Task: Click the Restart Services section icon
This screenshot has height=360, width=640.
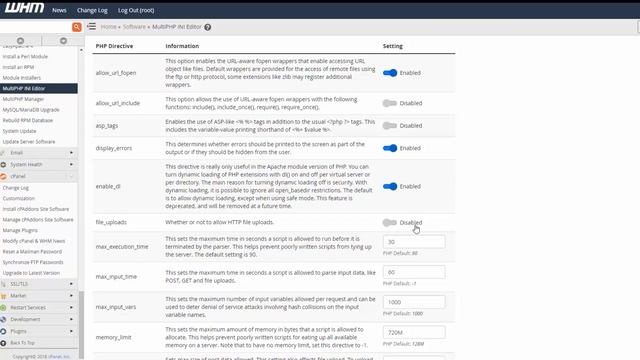Action: point(3,307)
